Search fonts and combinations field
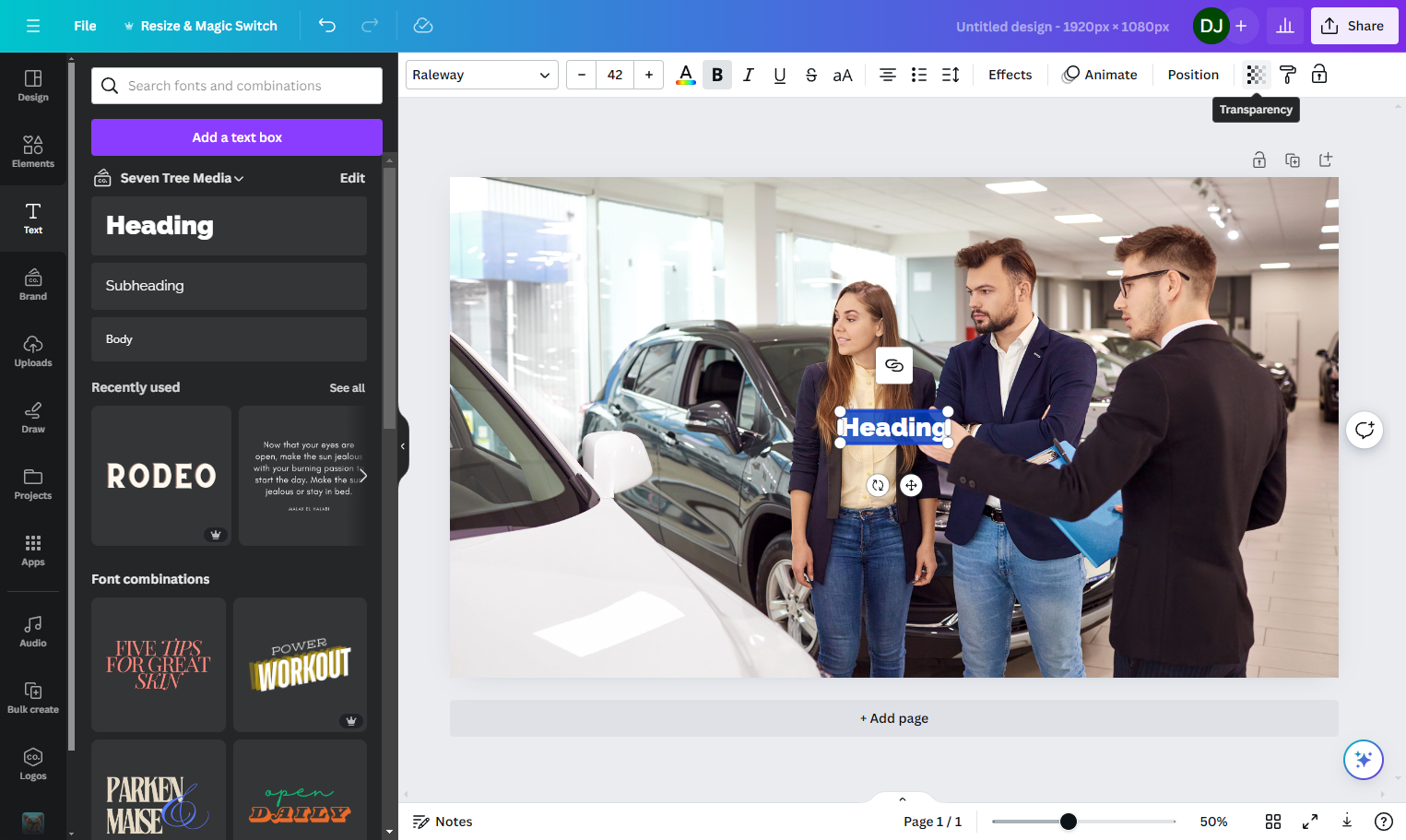The width and height of the screenshot is (1406, 840). [237, 86]
